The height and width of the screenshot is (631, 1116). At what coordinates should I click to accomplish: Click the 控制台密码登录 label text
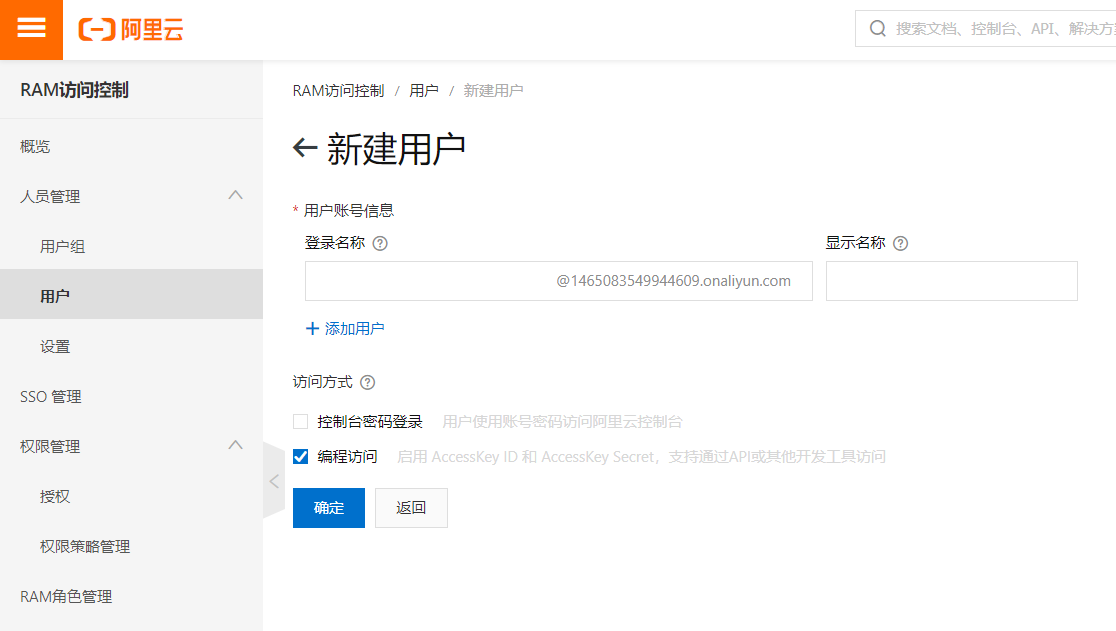pyautogui.click(x=370, y=422)
